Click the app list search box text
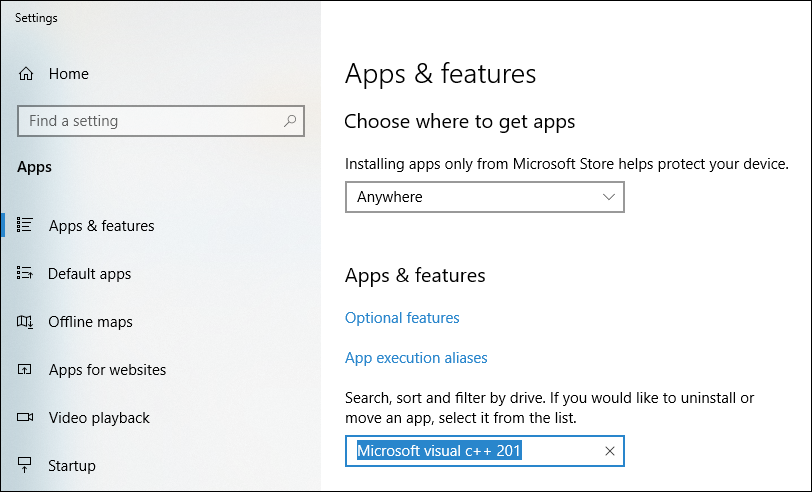Screen dimensions: 812x492 tap(440, 452)
